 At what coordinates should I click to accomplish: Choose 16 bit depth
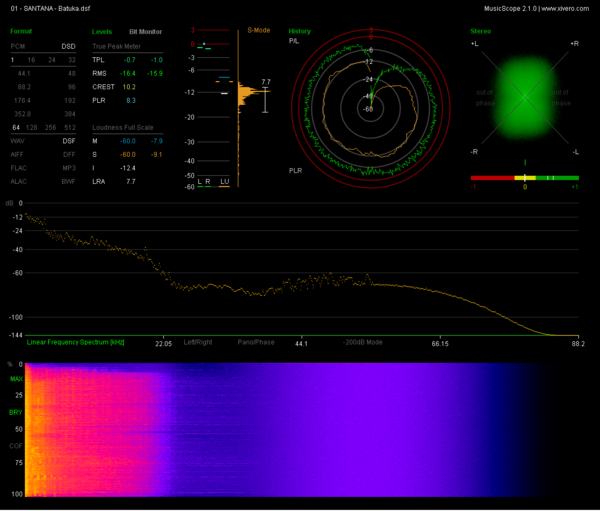[31, 60]
